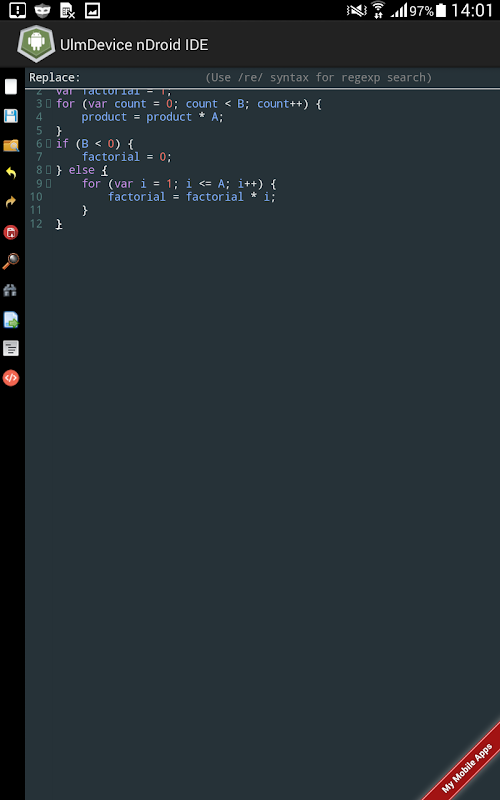Collapse the fold marker on line 8
This screenshot has width=500, height=800.
48,170
